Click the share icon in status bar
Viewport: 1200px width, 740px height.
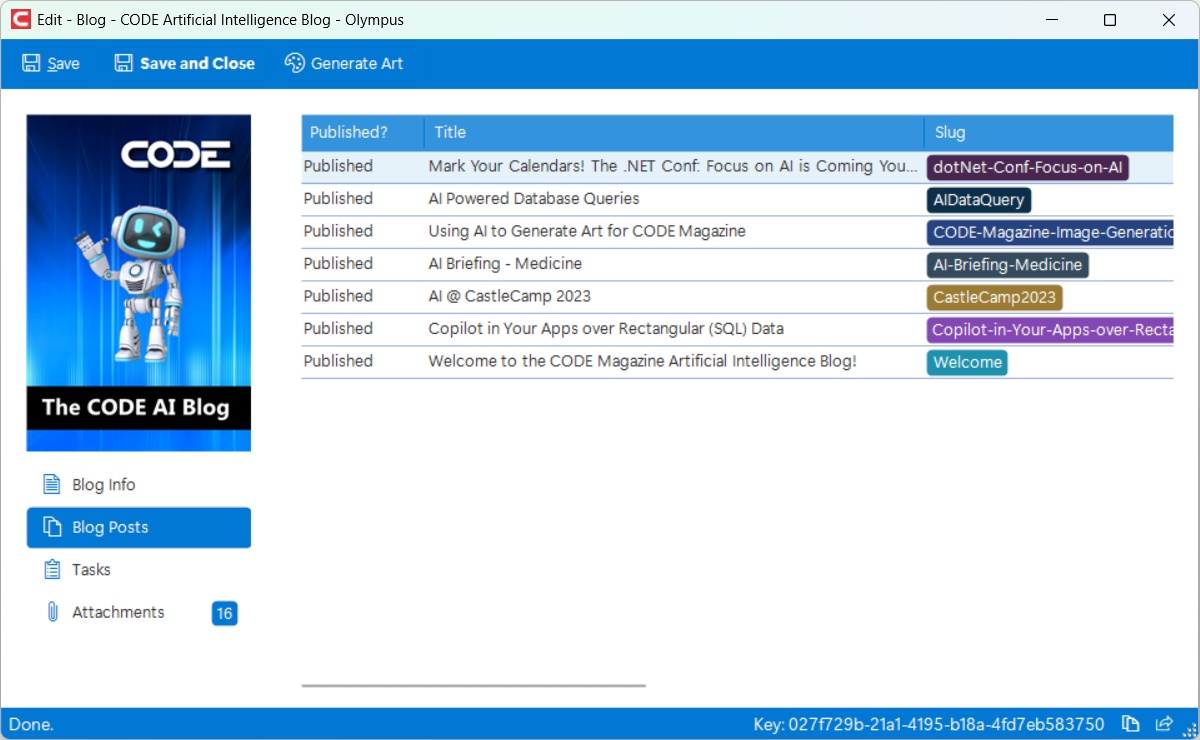1164,724
